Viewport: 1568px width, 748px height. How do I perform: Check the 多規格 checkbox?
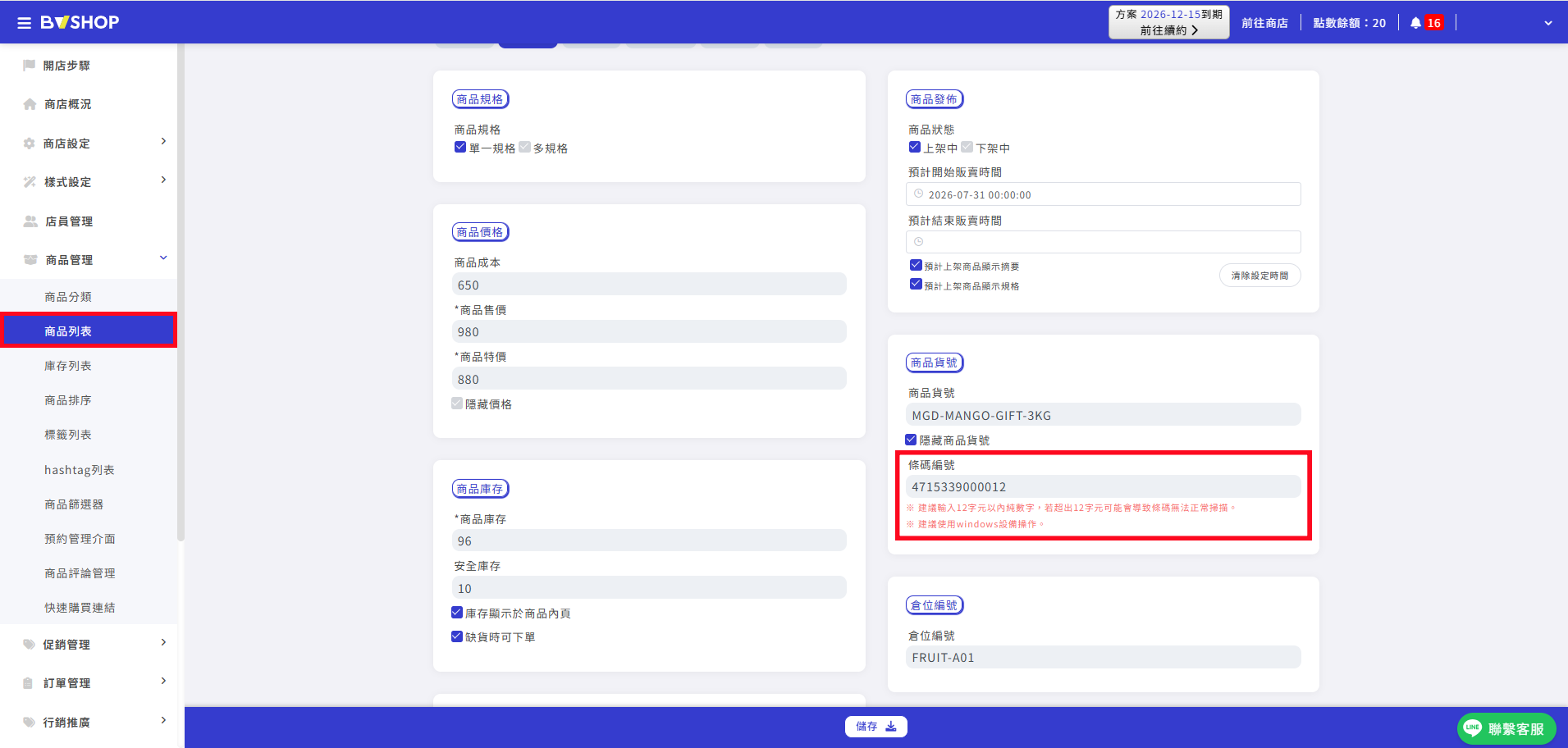[x=524, y=148]
